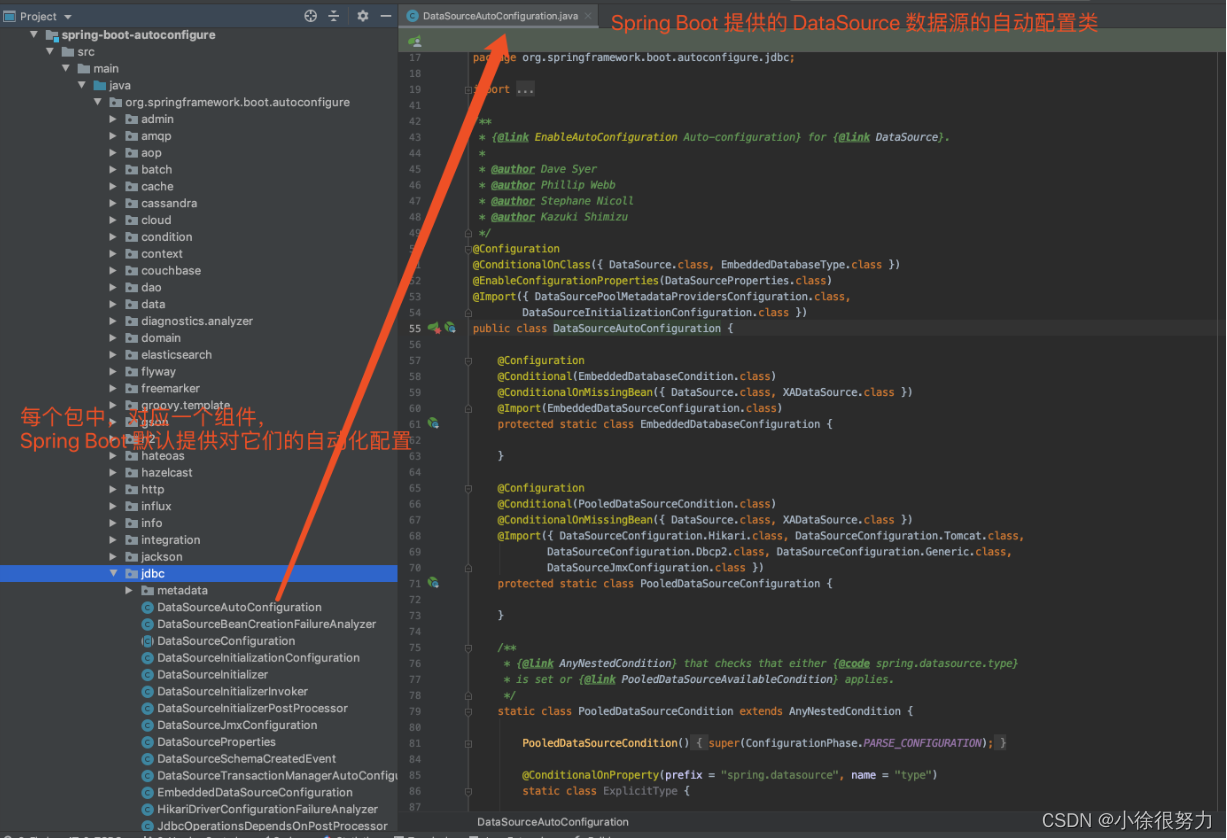Viewport: 1227px width, 840px height.
Task: Expand the metadata folder under jdbc
Action: point(128,590)
